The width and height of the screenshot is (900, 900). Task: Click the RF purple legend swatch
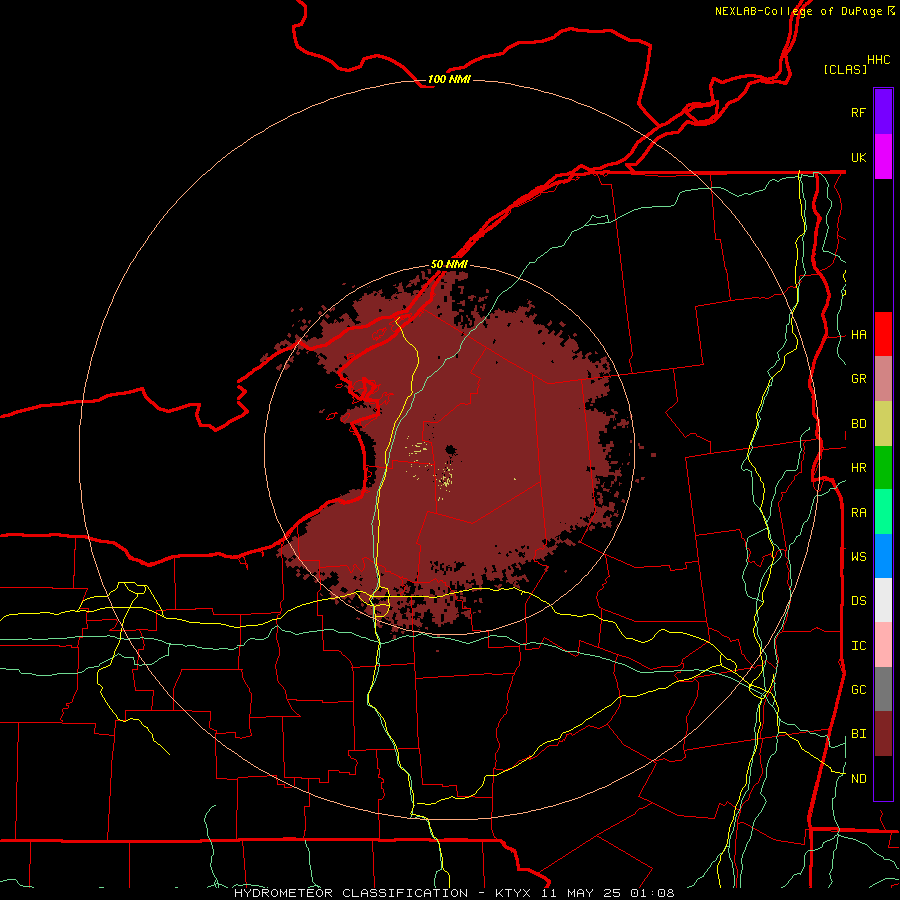(883, 112)
